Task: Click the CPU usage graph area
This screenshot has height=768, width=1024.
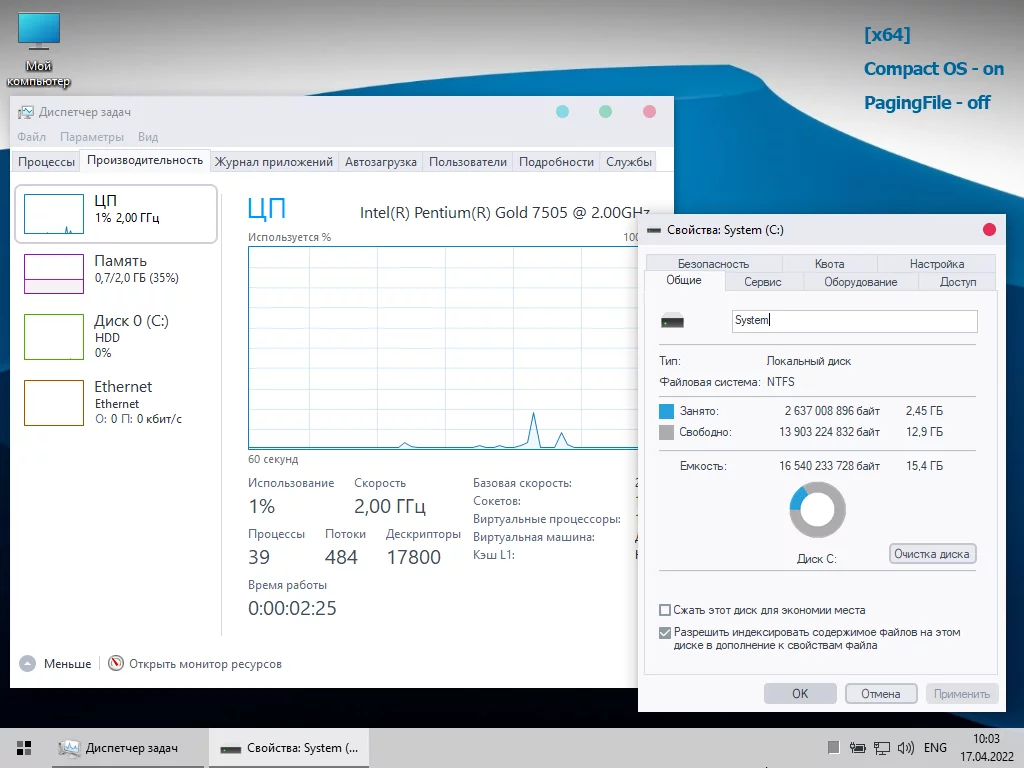Action: point(443,347)
